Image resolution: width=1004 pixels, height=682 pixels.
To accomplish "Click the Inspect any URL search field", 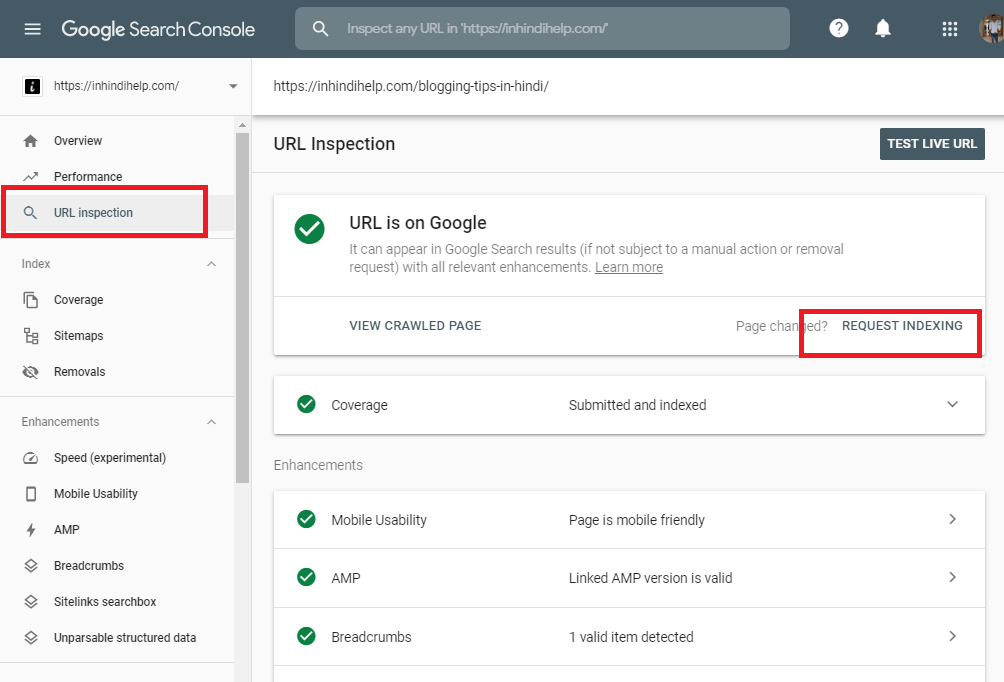I will pos(542,29).
